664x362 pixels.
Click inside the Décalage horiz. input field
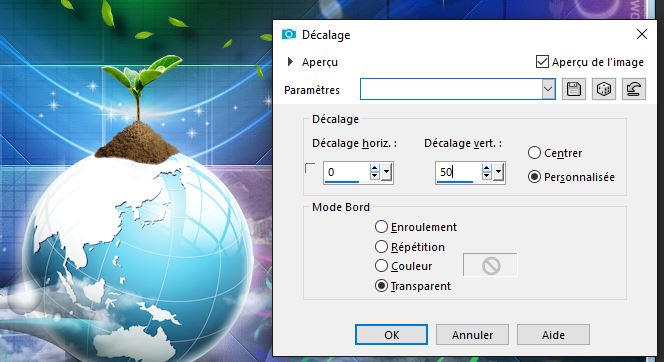(346, 172)
